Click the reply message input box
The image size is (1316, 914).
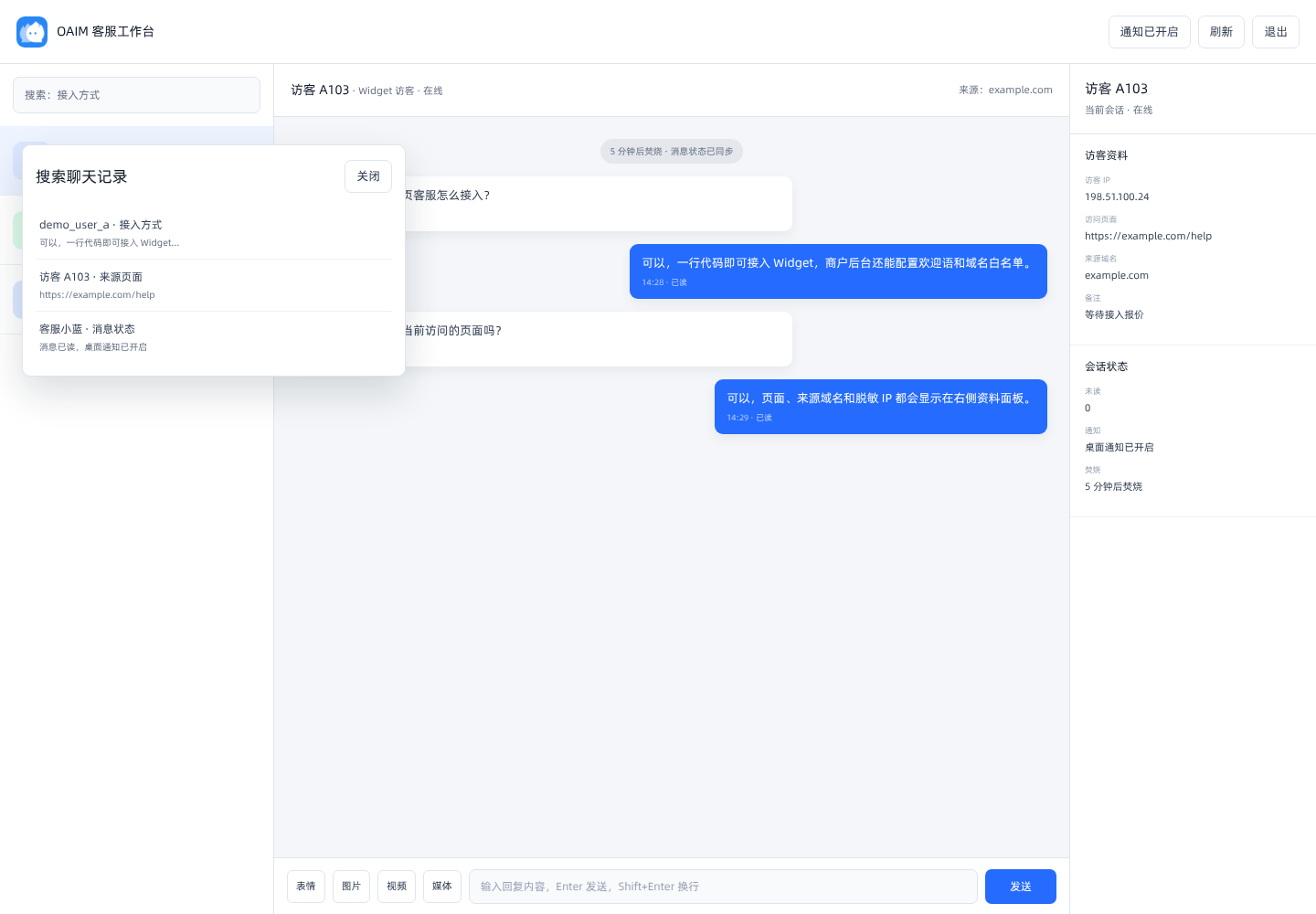(723, 887)
